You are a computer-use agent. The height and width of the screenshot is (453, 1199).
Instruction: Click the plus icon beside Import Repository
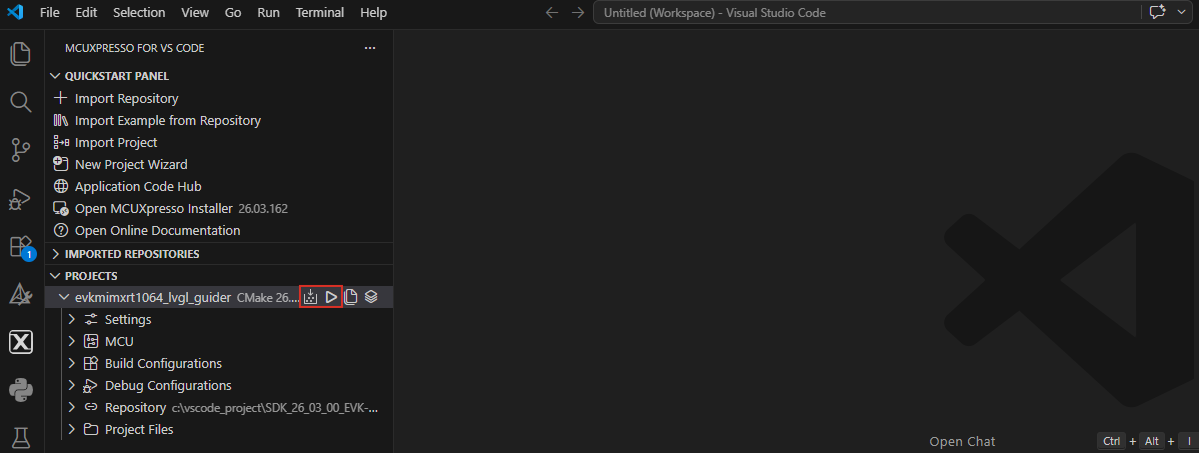[x=61, y=99]
